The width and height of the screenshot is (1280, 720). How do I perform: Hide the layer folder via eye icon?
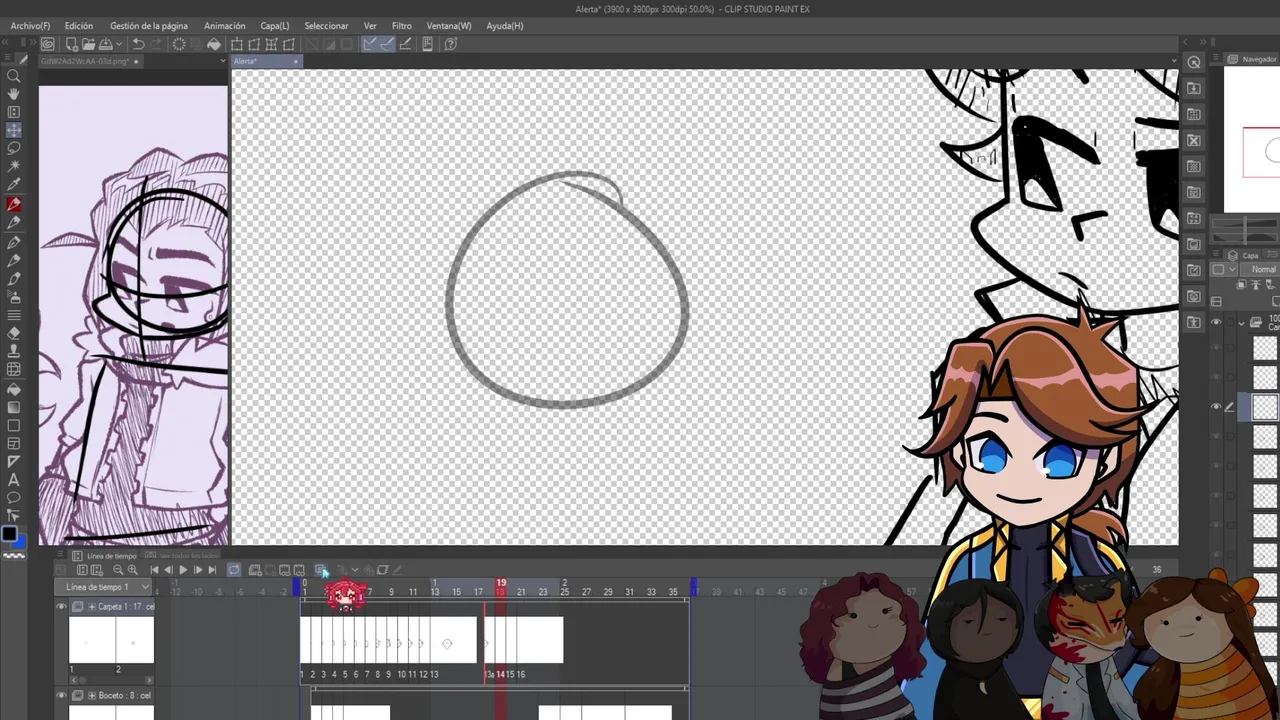coord(1216,322)
